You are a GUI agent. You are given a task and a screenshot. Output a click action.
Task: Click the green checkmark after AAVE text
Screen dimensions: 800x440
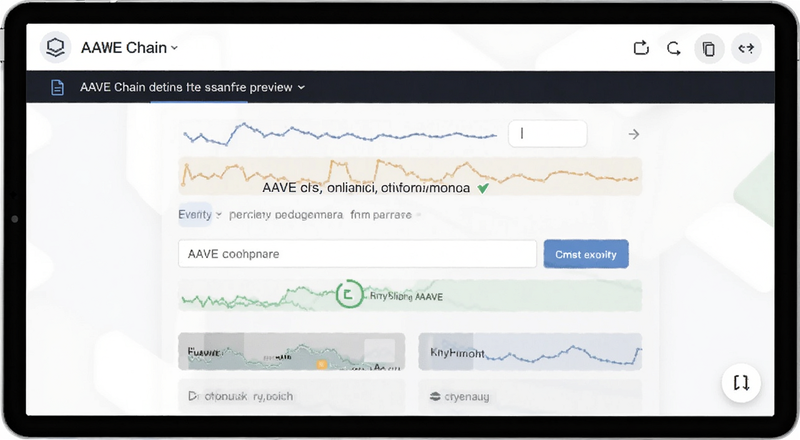click(x=483, y=188)
